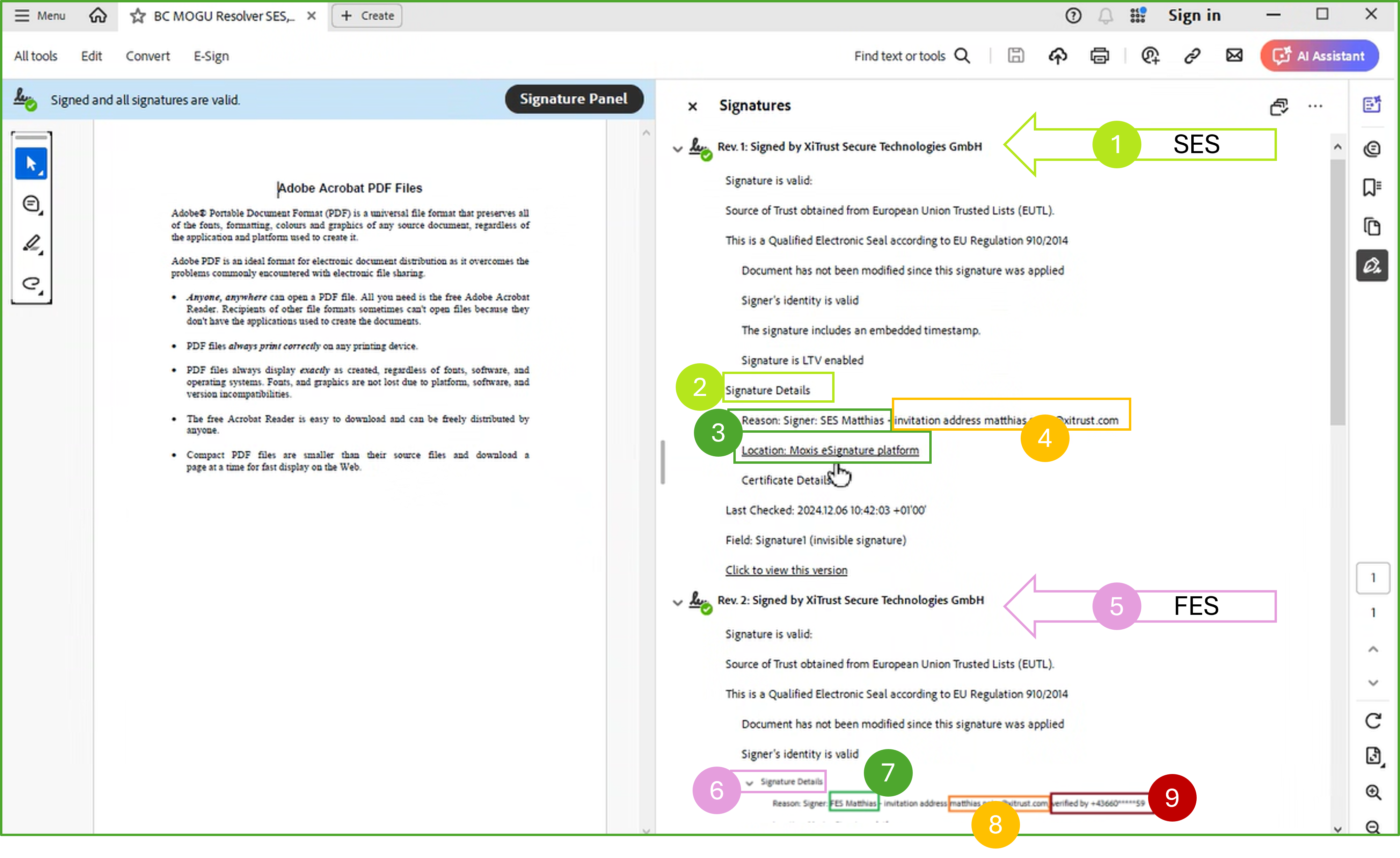Select the Add comment tool
The height and width of the screenshot is (858, 1400).
click(x=31, y=204)
